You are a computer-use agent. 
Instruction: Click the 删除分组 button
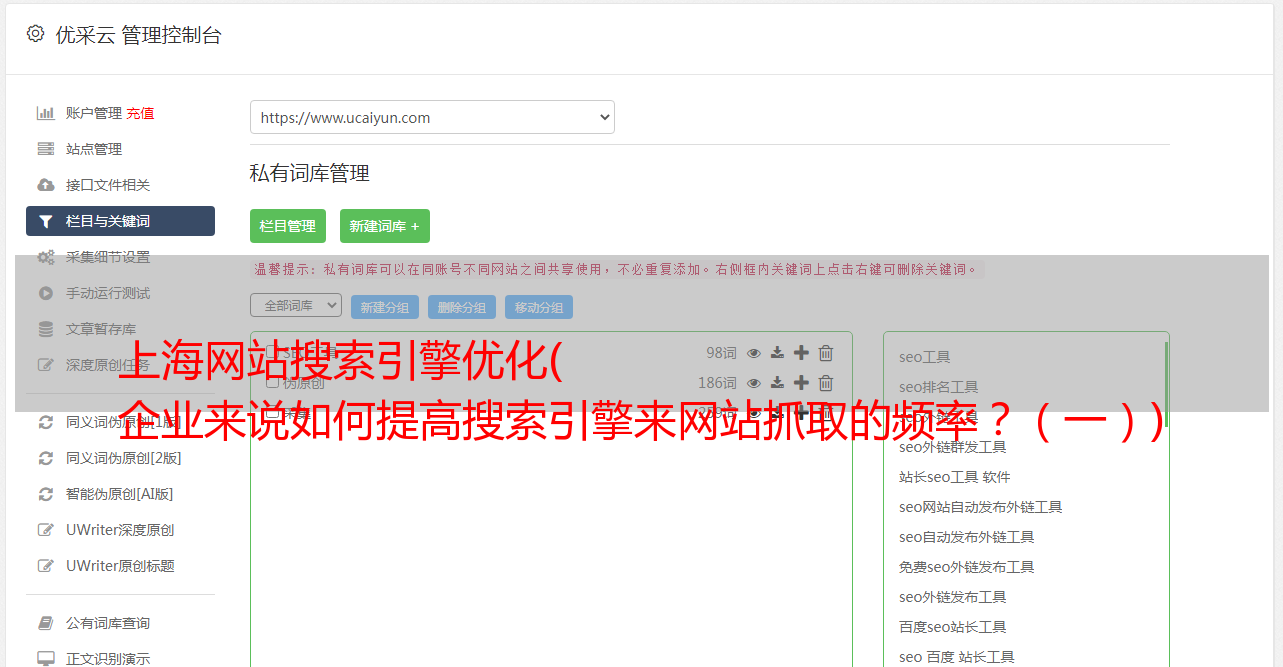coord(462,307)
